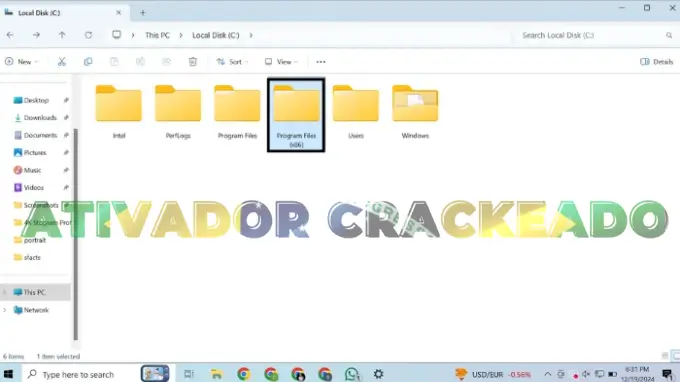This screenshot has height=382, width=680.
Task: Click the USD/EUR taskbar widget
Action: point(493,374)
